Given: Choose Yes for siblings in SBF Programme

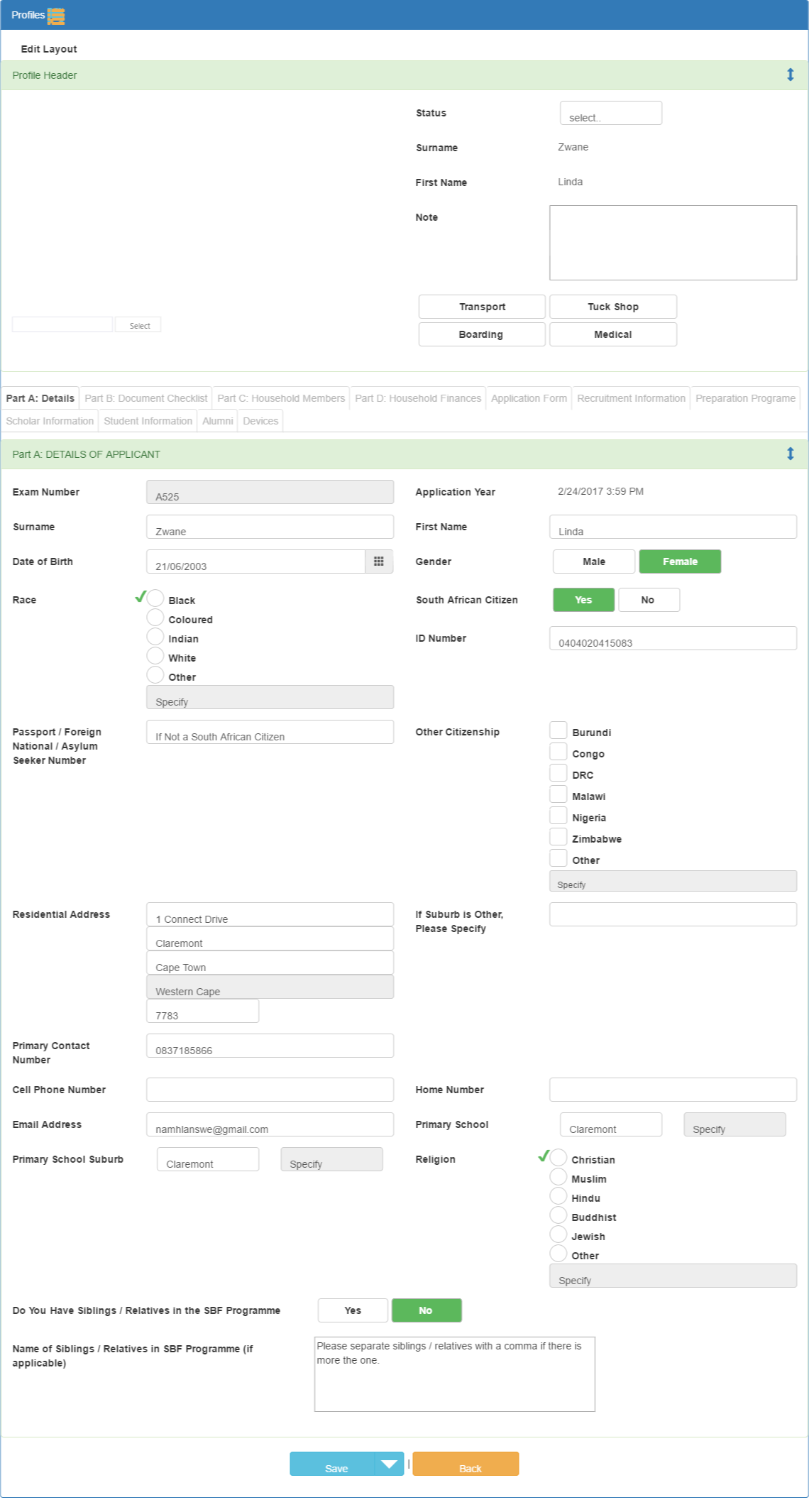Looking at the screenshot, I should [353, 1310].
